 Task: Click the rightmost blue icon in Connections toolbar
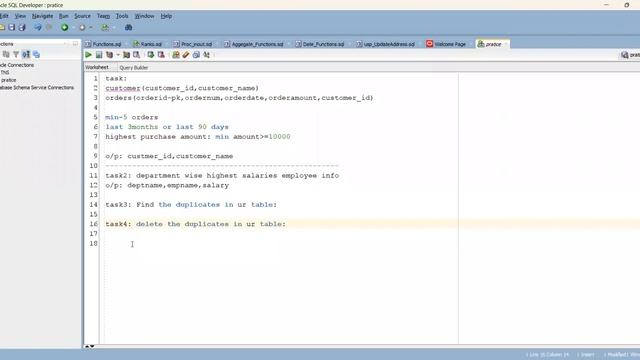pos(36,54)
